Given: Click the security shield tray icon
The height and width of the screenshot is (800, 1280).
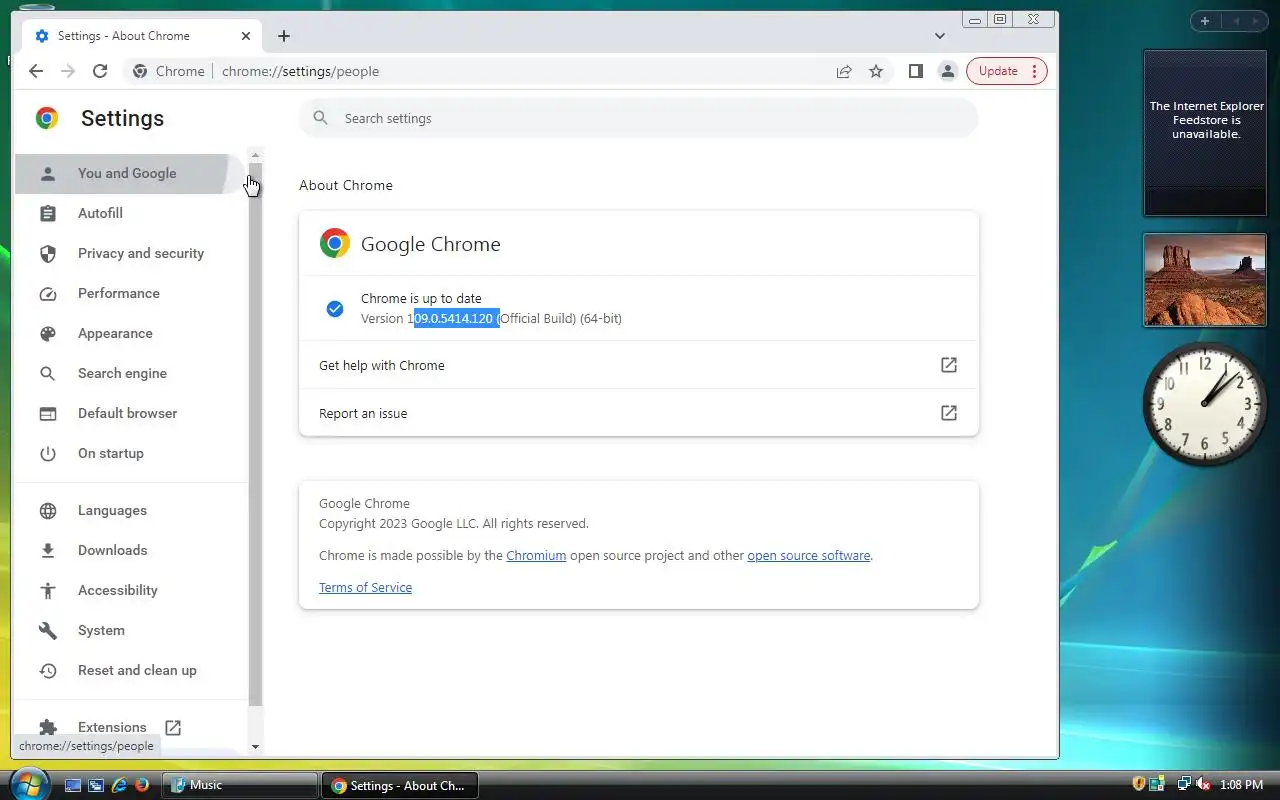Looking at the screenshot, I should [x=1138, y=784].
